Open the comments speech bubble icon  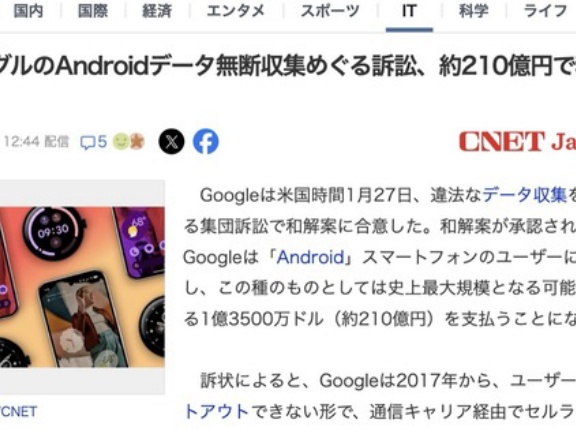(x=87, y=142)
